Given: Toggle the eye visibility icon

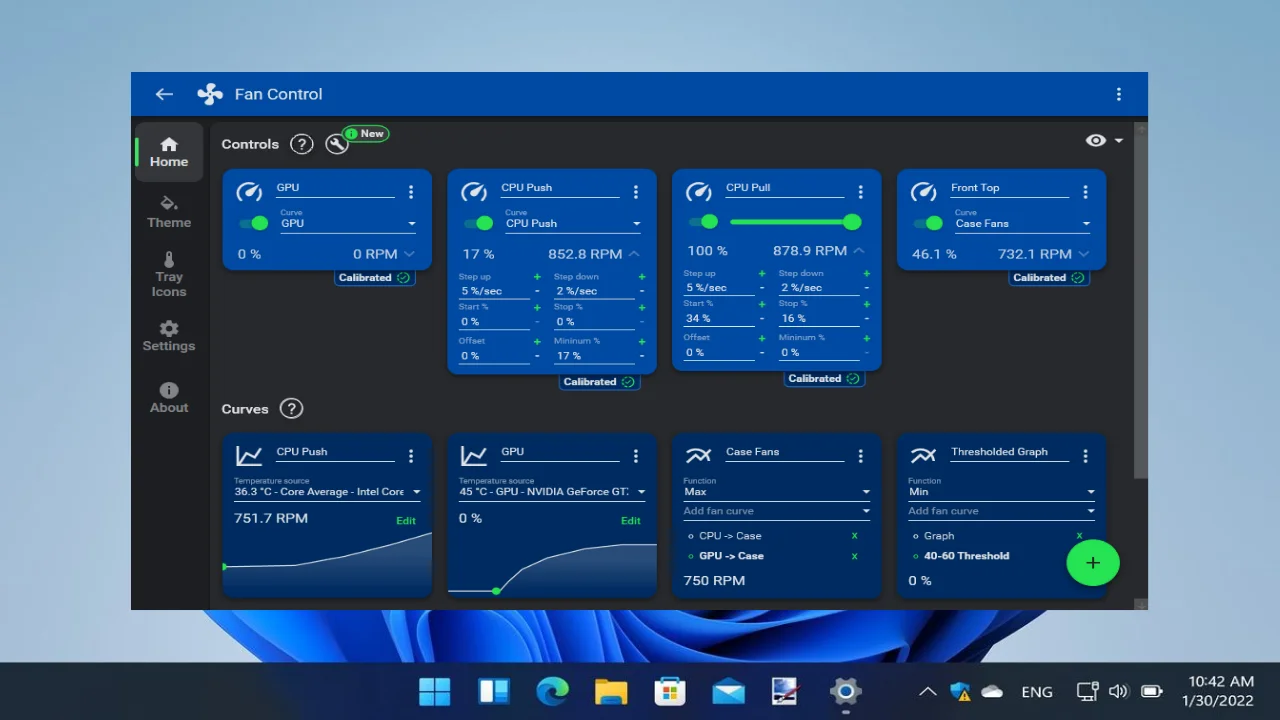Looking at the screenshot, I should click(1096, 141).
